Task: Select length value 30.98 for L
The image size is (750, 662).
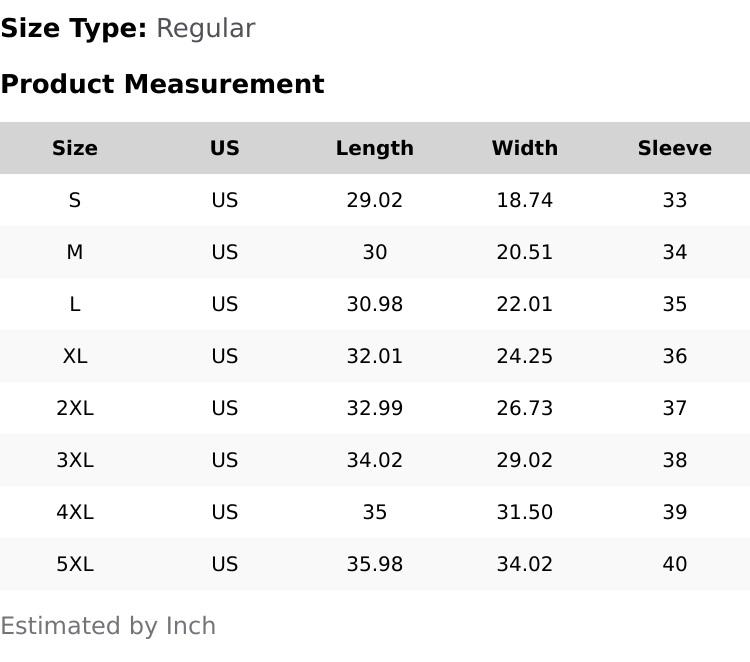Action: (375, 304)
